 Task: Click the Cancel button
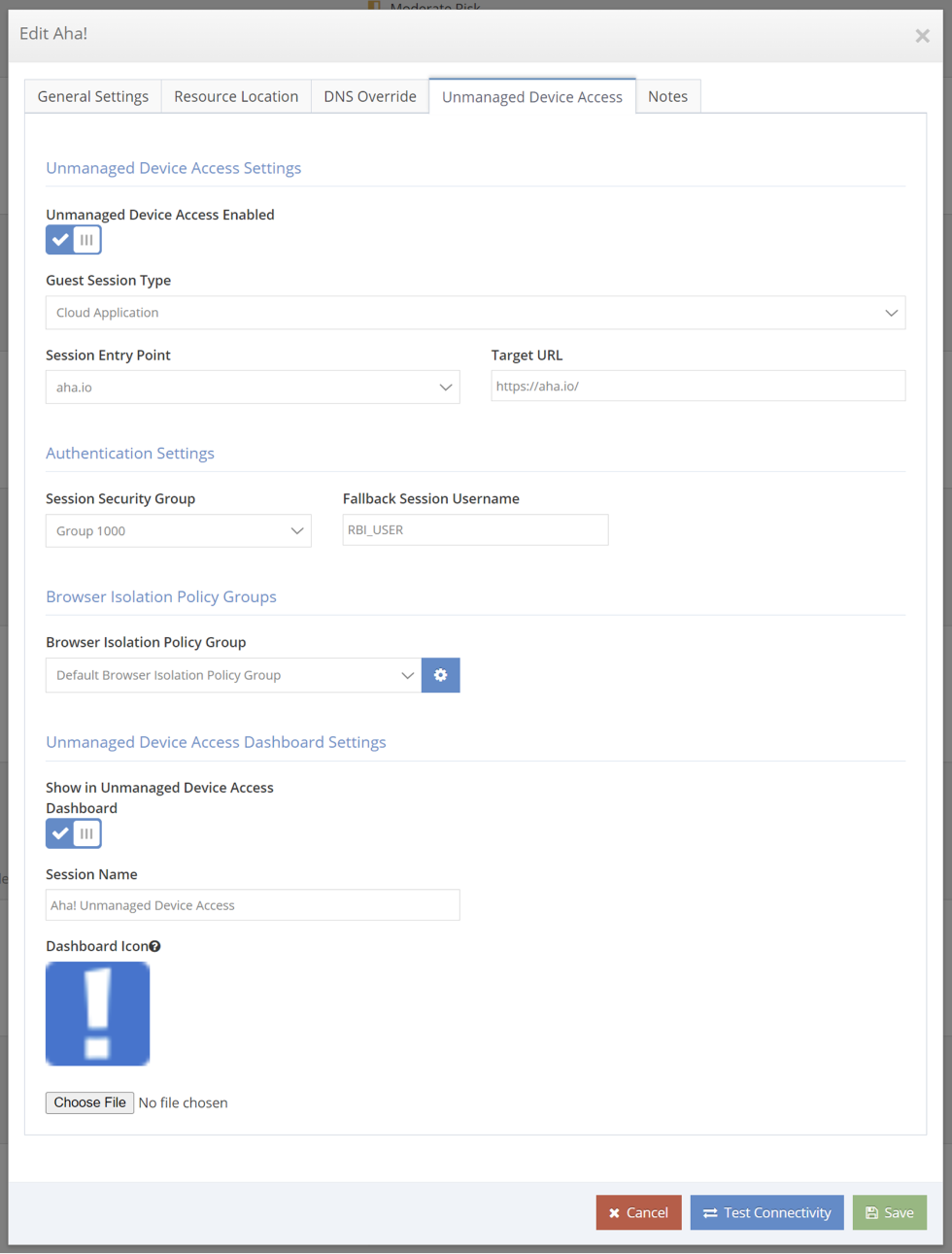point(639,1212)
